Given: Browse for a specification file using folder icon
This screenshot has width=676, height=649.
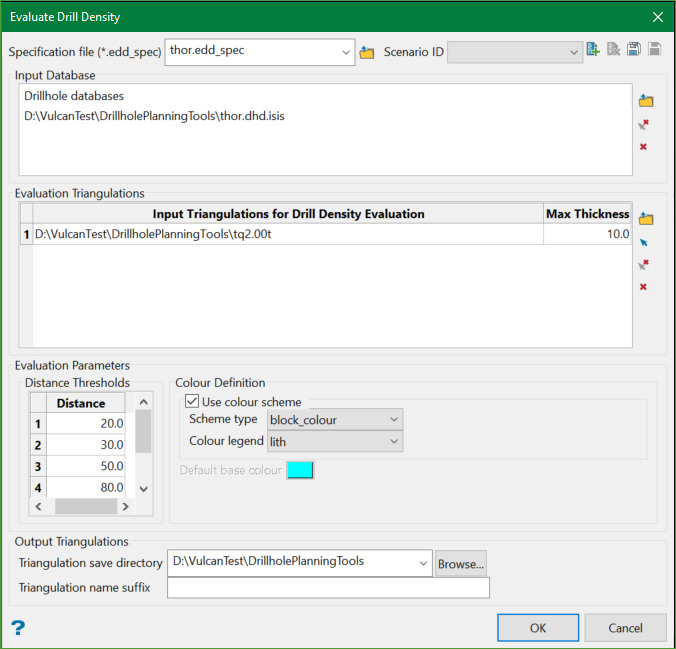Looking at the screenshot, I should 367,52.
